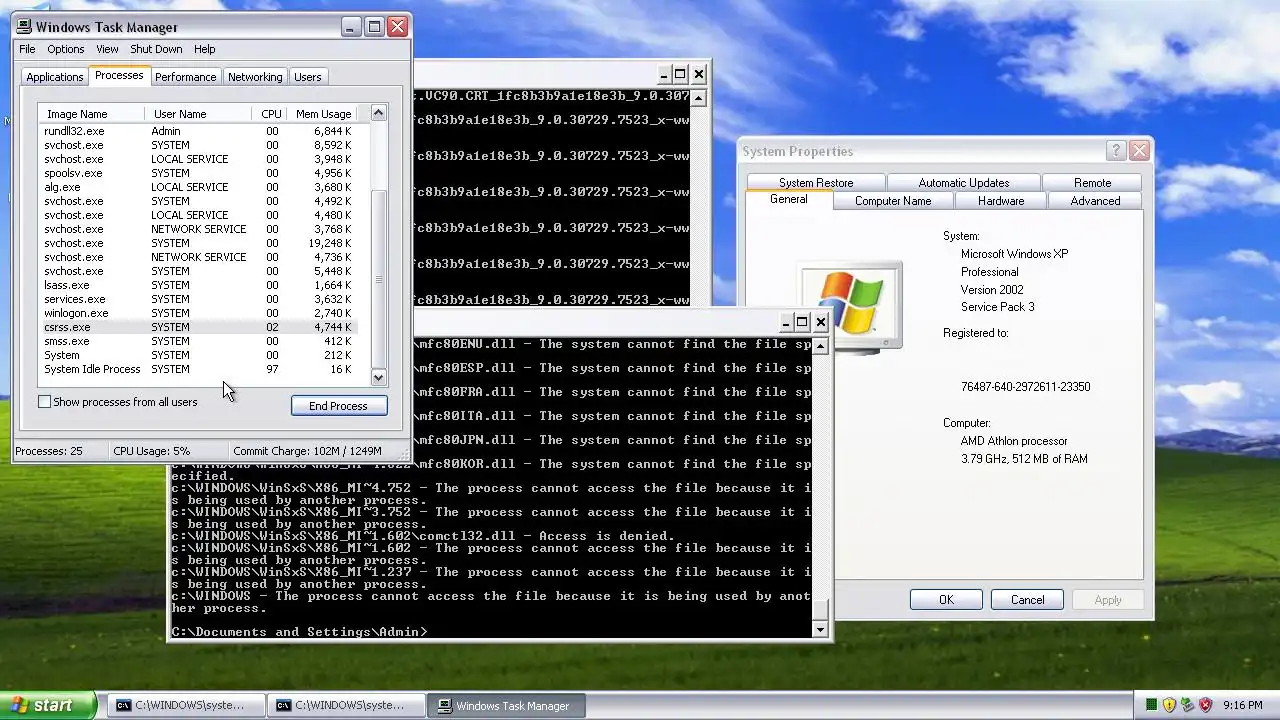Open the Options menu in Task Manager
This screenshot has height=720, width=1280.
pos(66,49)
